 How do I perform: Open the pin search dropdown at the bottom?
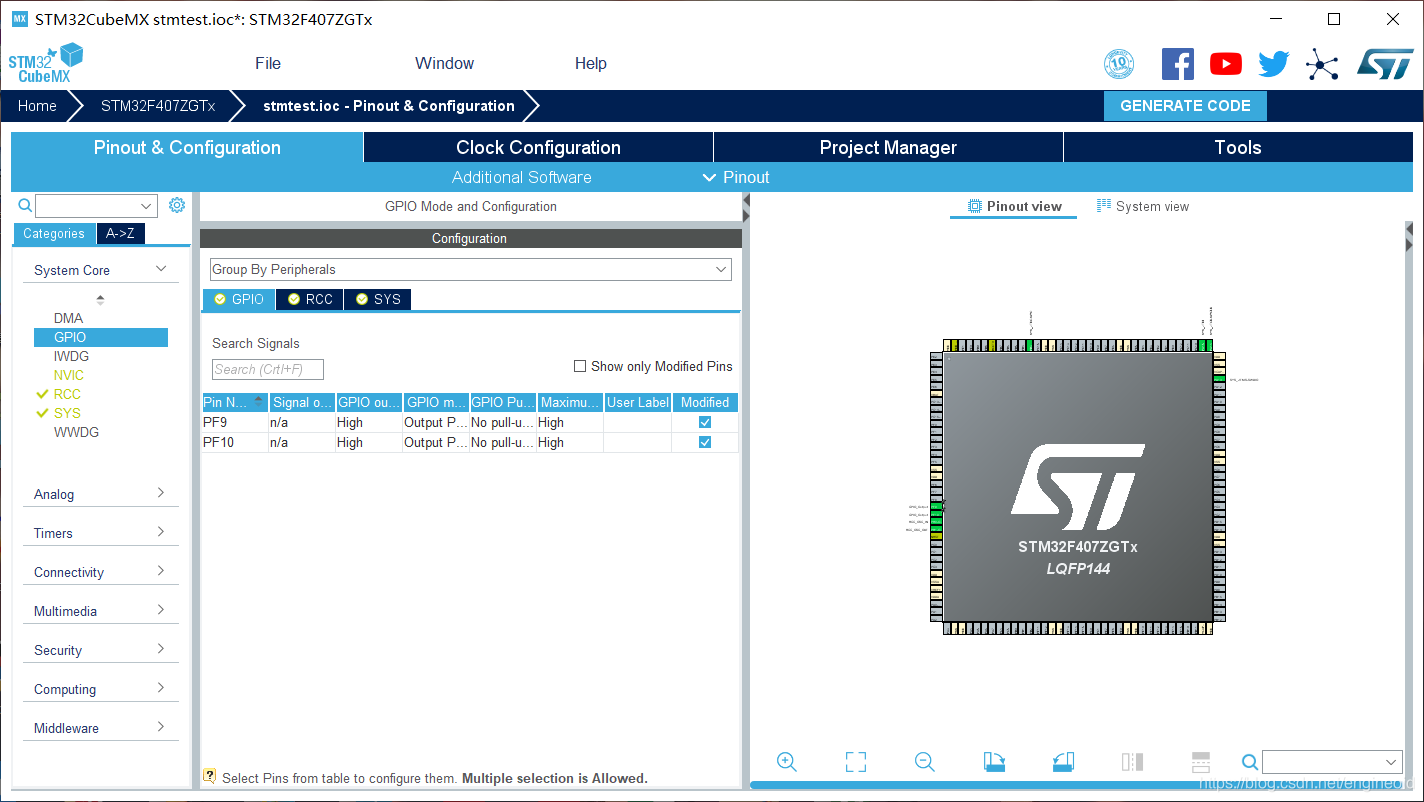tap(1393, 762)
